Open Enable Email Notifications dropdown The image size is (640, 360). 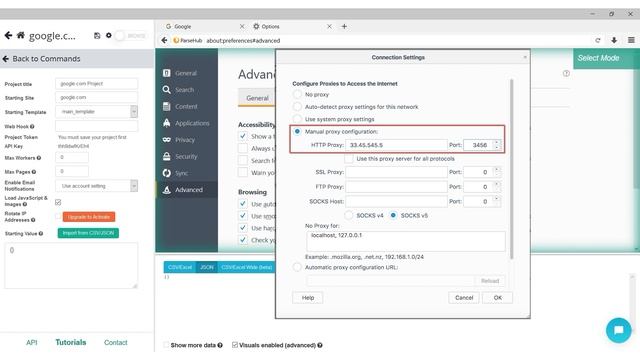(134, 186)
